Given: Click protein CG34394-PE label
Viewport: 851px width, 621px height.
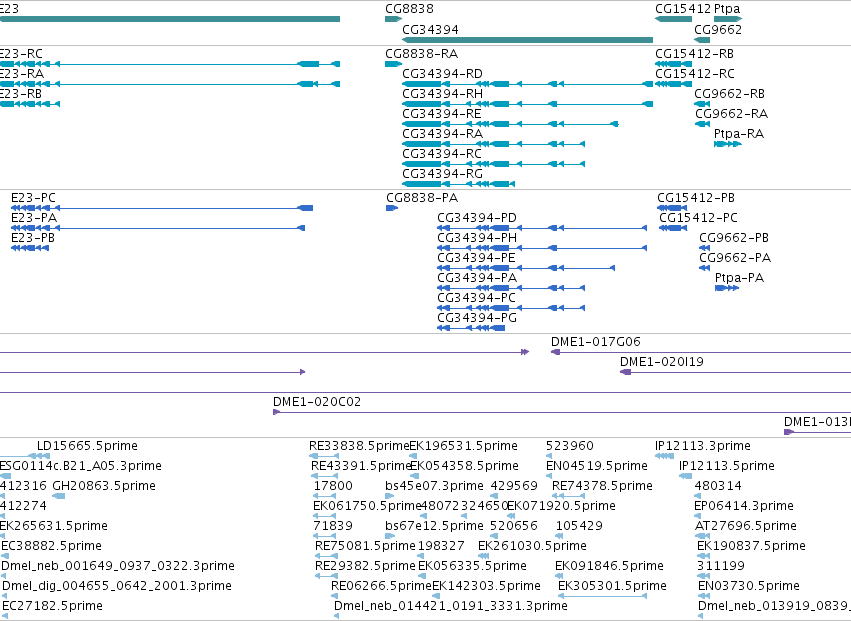Looking at the screenshot, I should coord(477,258).
